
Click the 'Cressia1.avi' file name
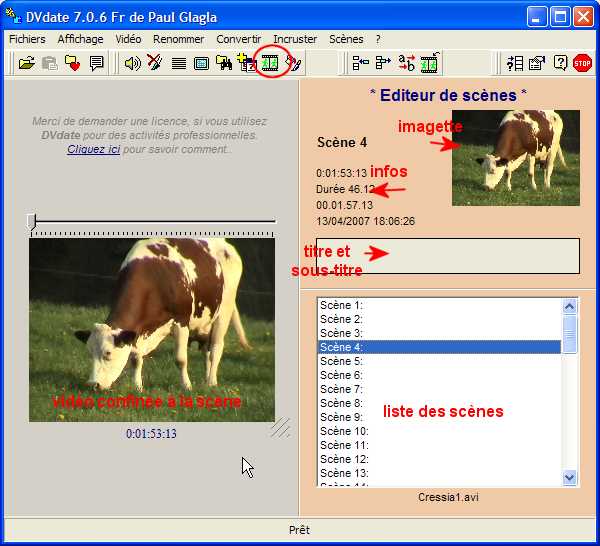[448, 497]
